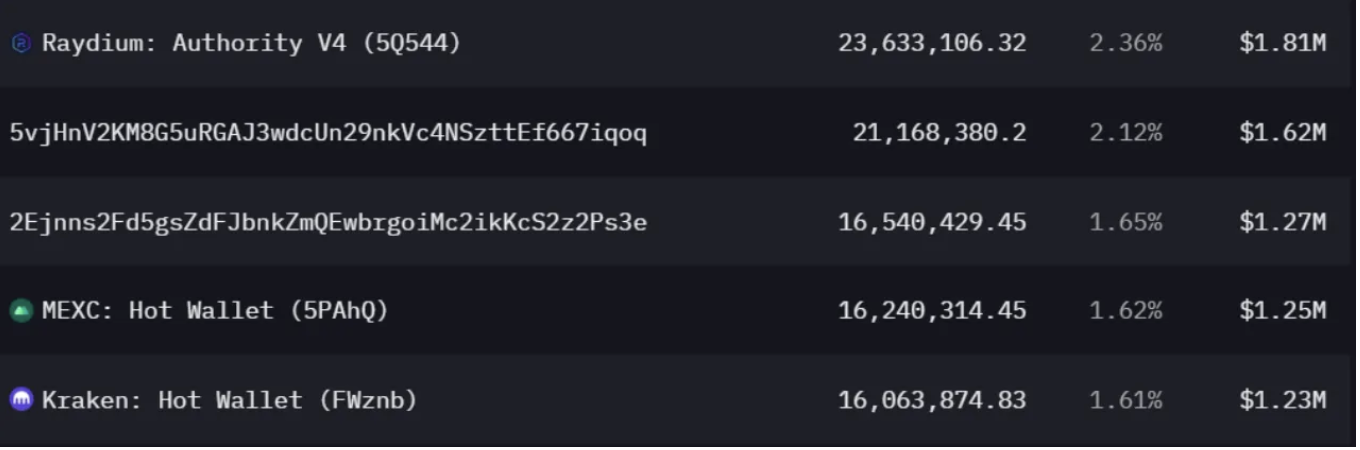
Task: Select balance 16,063,874.83 in Kraken row
Action: (932, 401)
